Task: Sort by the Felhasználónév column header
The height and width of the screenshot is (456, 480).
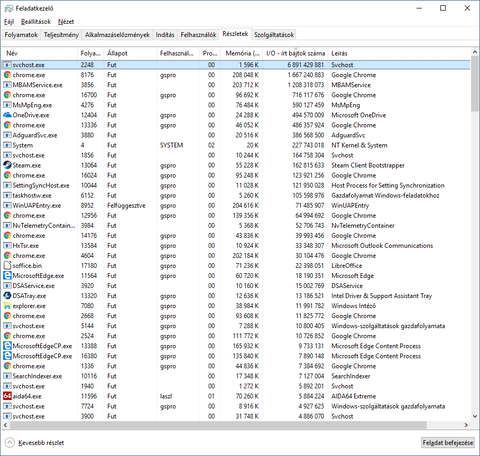Action: click(178, 53)
